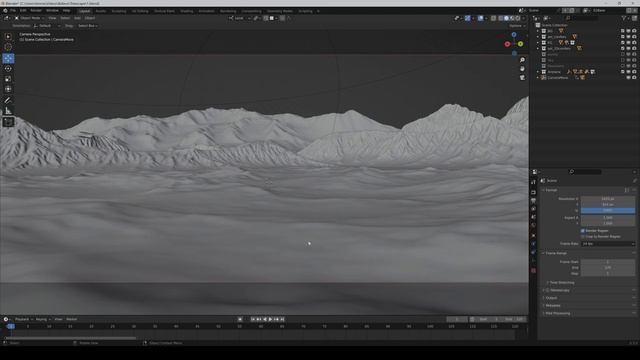
Task: Switch to the Sculpting workspace tab
Action: (119, 11)
